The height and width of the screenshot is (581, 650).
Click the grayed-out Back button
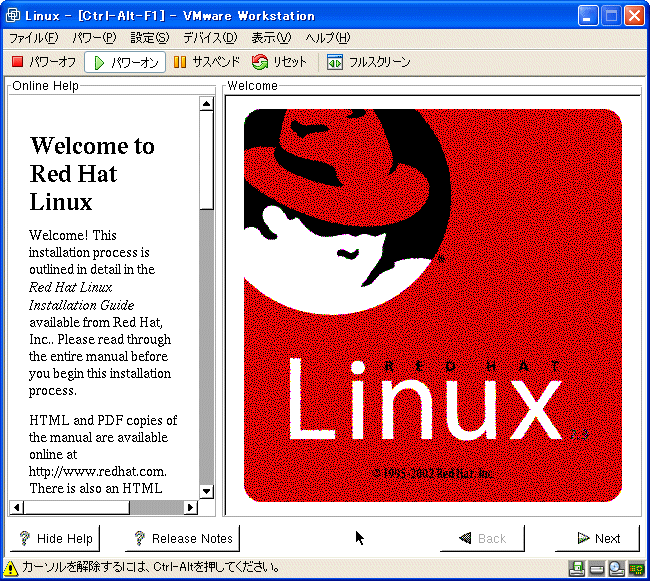pyautogui.click(x=482, y=538)
